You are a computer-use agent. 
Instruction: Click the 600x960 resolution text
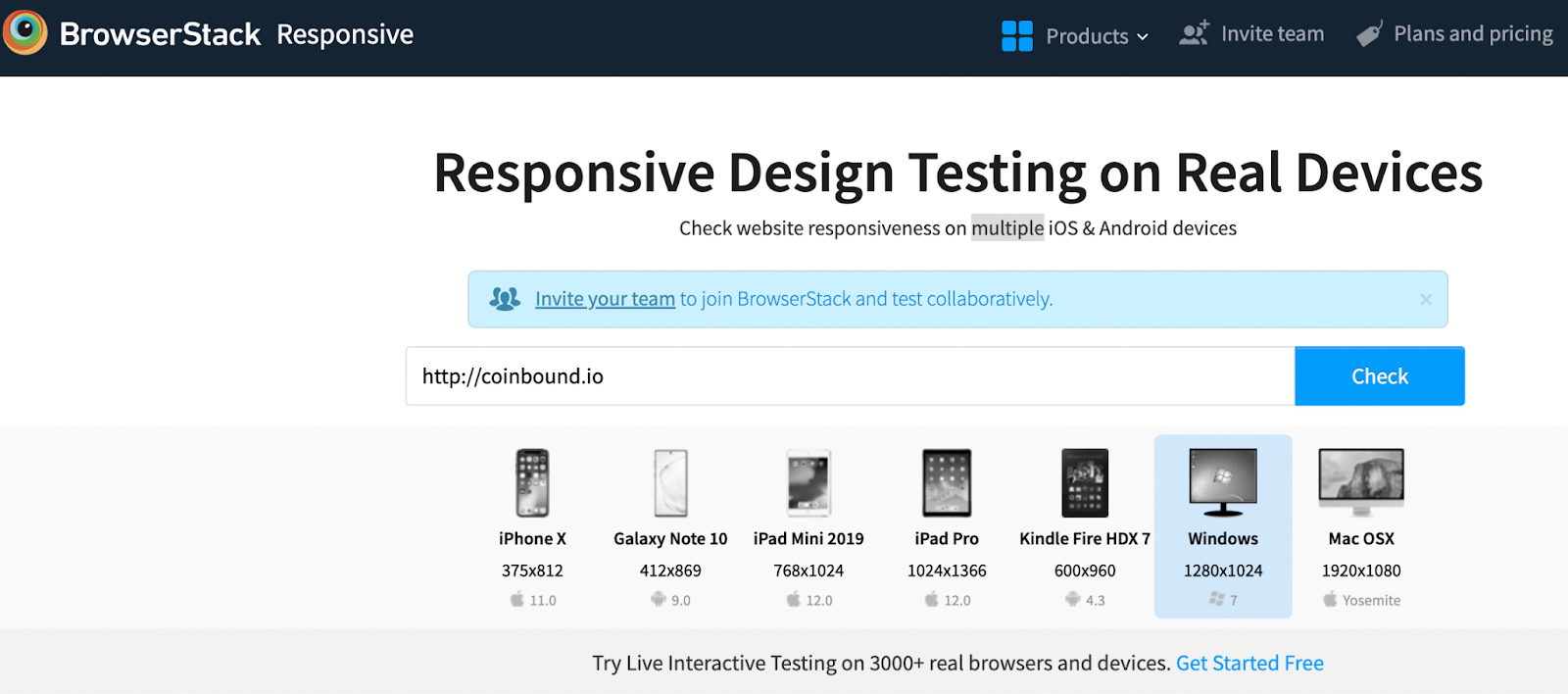1085,570
